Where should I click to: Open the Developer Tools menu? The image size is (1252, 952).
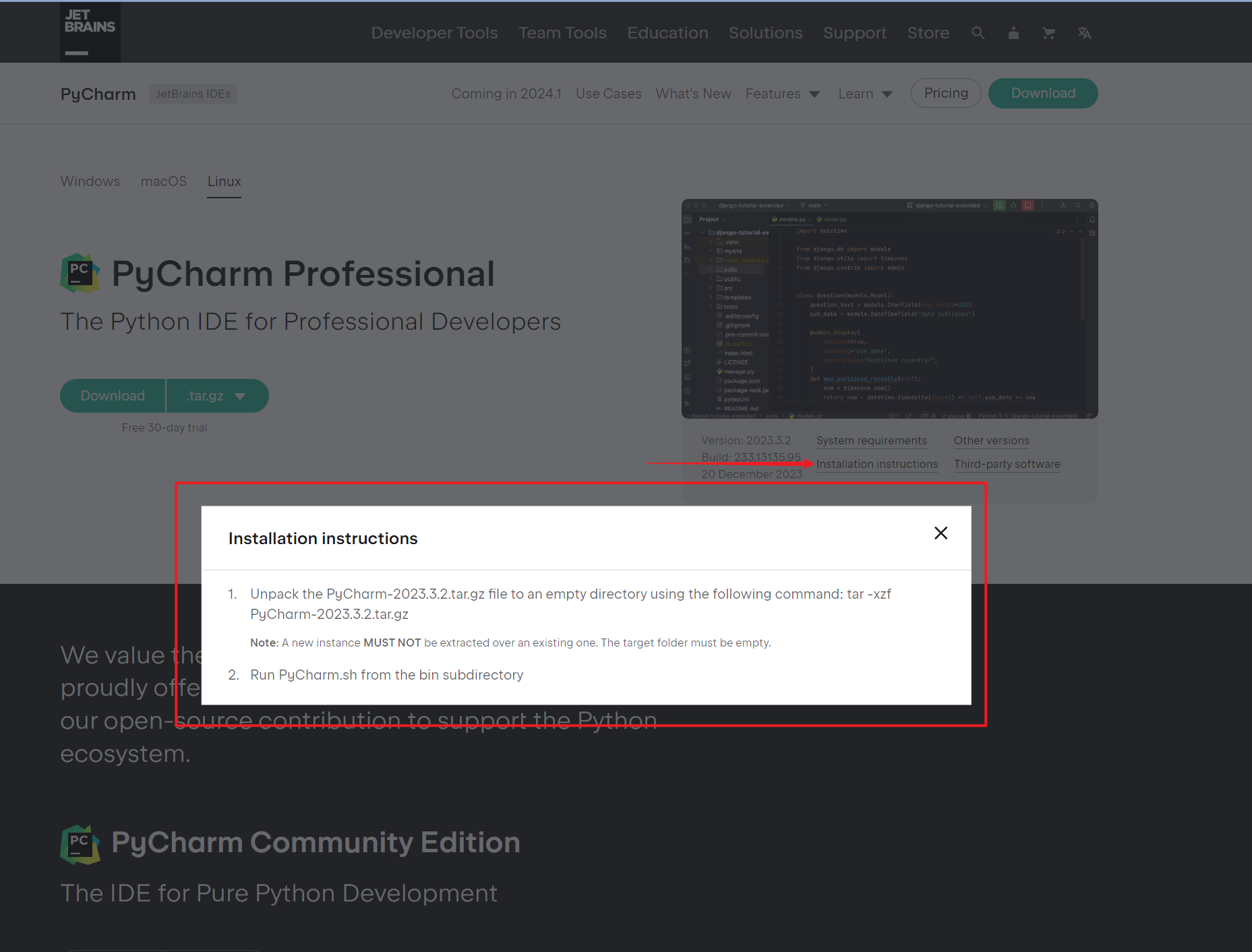pos(434,32)
